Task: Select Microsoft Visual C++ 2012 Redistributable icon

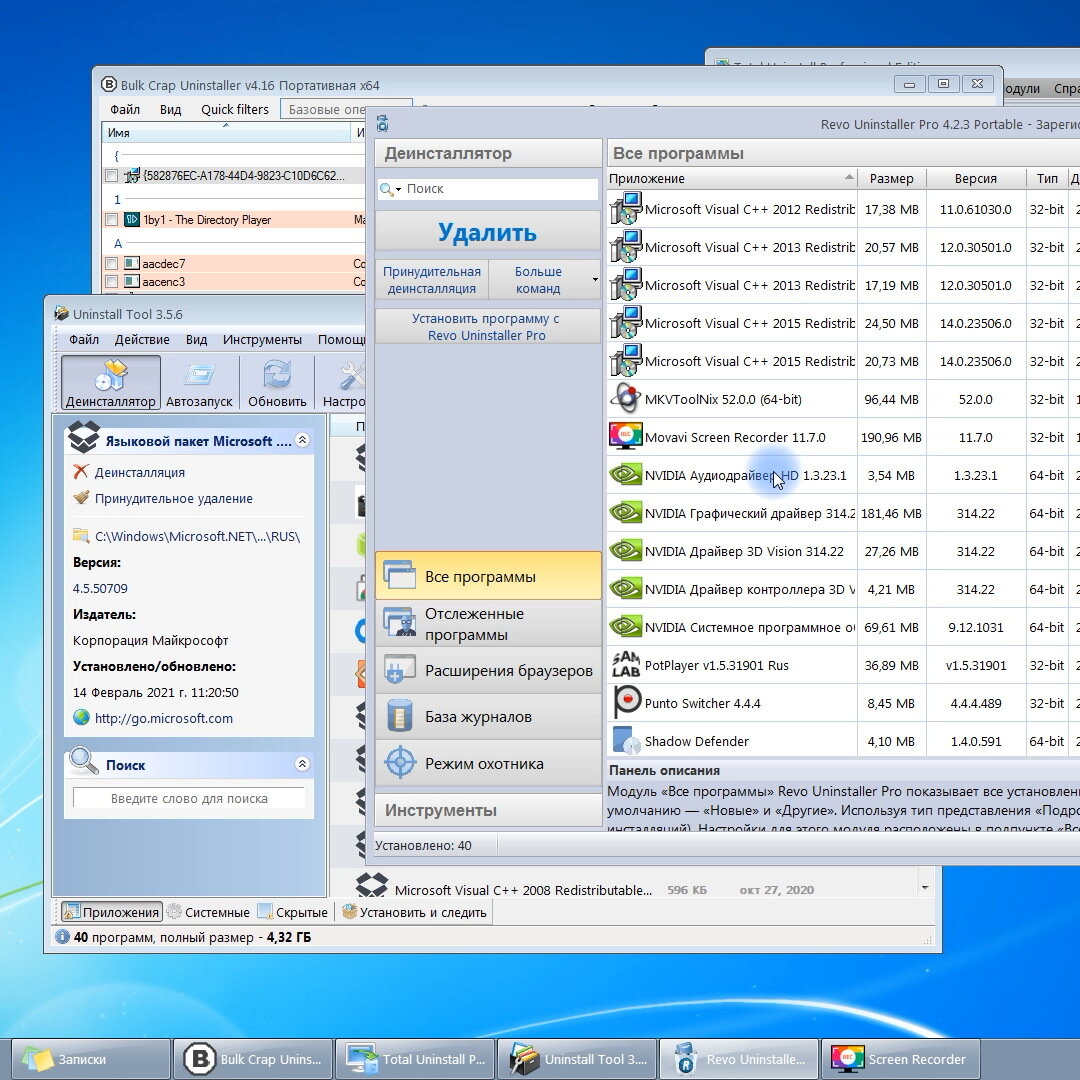Action: coord(625,209)
